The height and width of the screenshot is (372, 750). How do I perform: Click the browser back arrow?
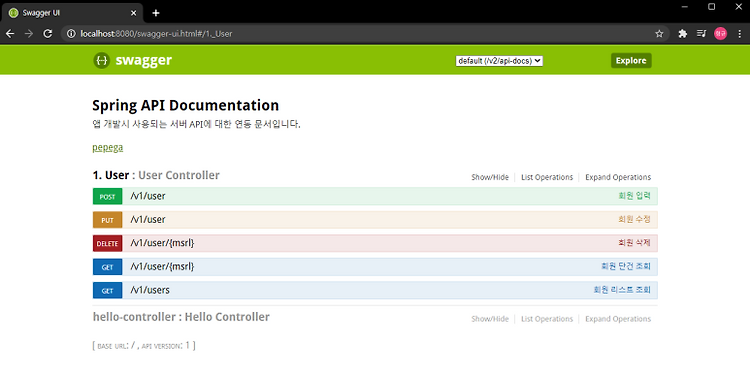10,33
